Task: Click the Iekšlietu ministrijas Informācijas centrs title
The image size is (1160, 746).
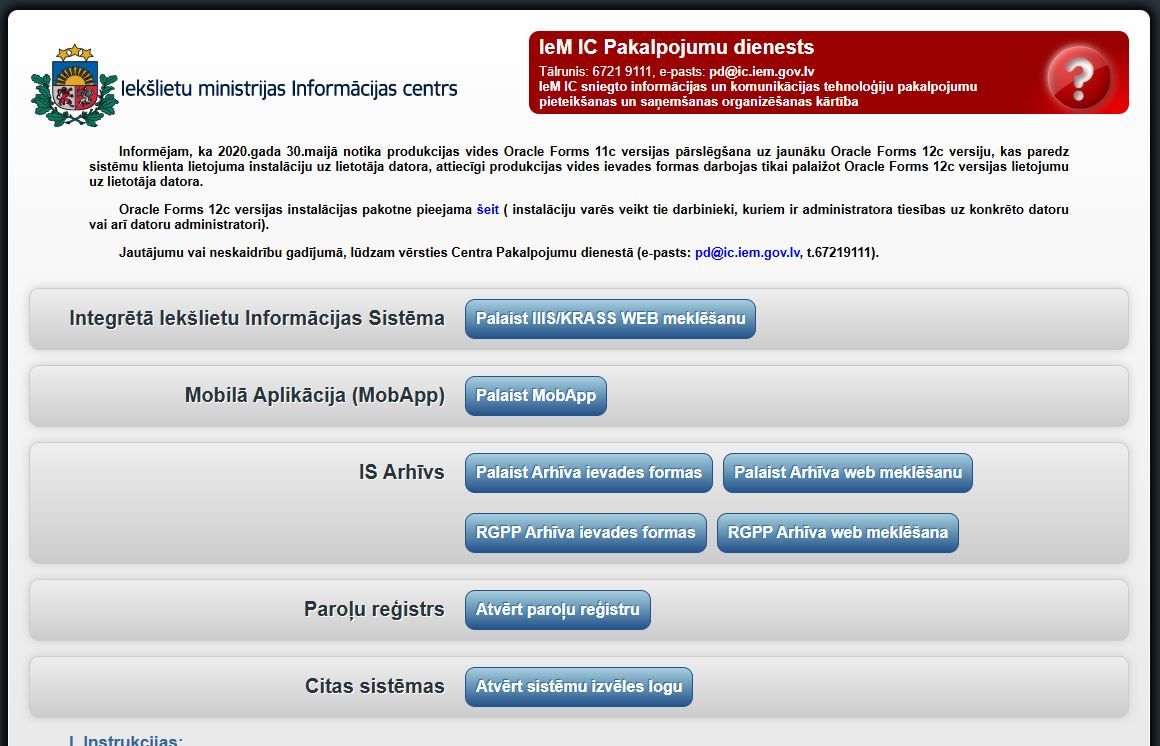Action: tap(289, 88)
